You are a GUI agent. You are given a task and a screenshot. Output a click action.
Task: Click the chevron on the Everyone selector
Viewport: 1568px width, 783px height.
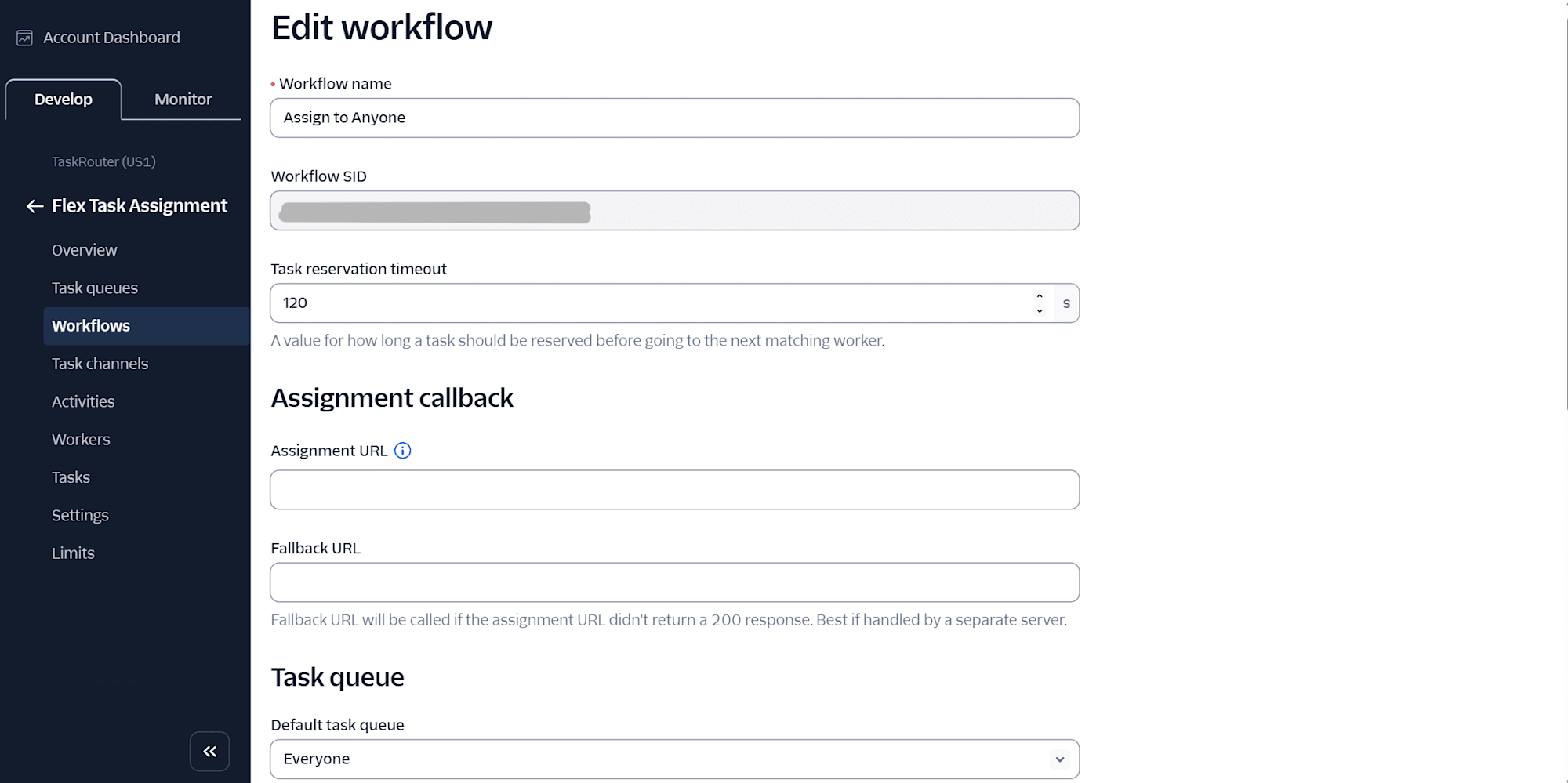[x=1059, y=759]
